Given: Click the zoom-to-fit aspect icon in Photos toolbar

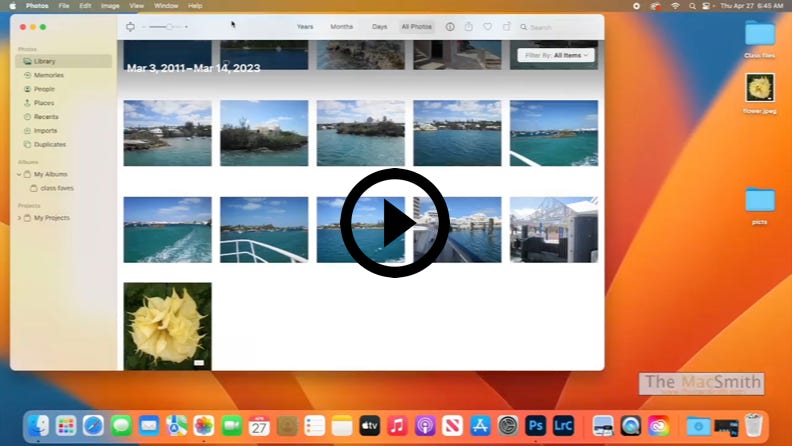Looking at the screenshot, I should pos(130,27).
